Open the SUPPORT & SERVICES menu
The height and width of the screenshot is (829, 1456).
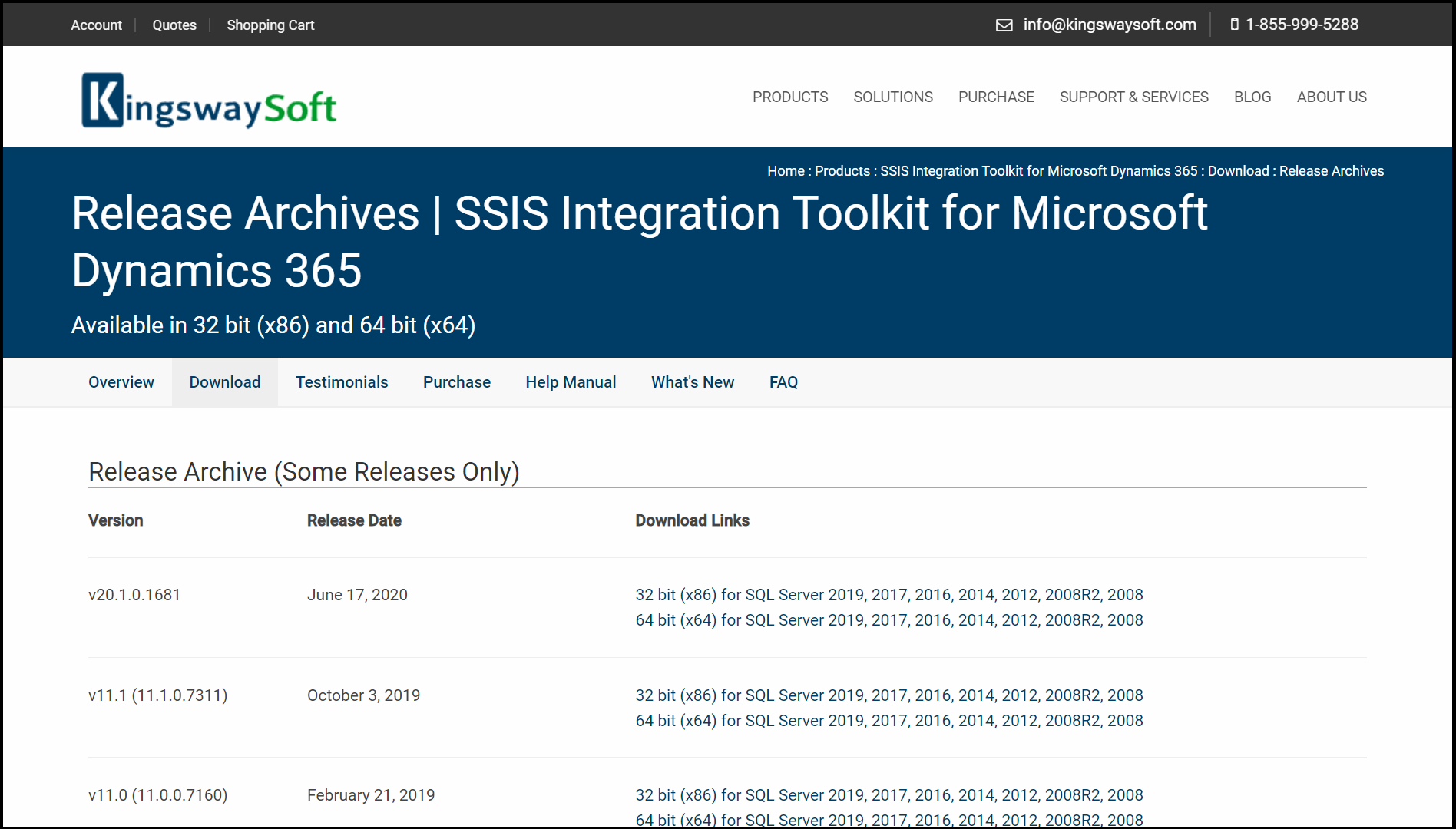click(x=1133, y=97)
